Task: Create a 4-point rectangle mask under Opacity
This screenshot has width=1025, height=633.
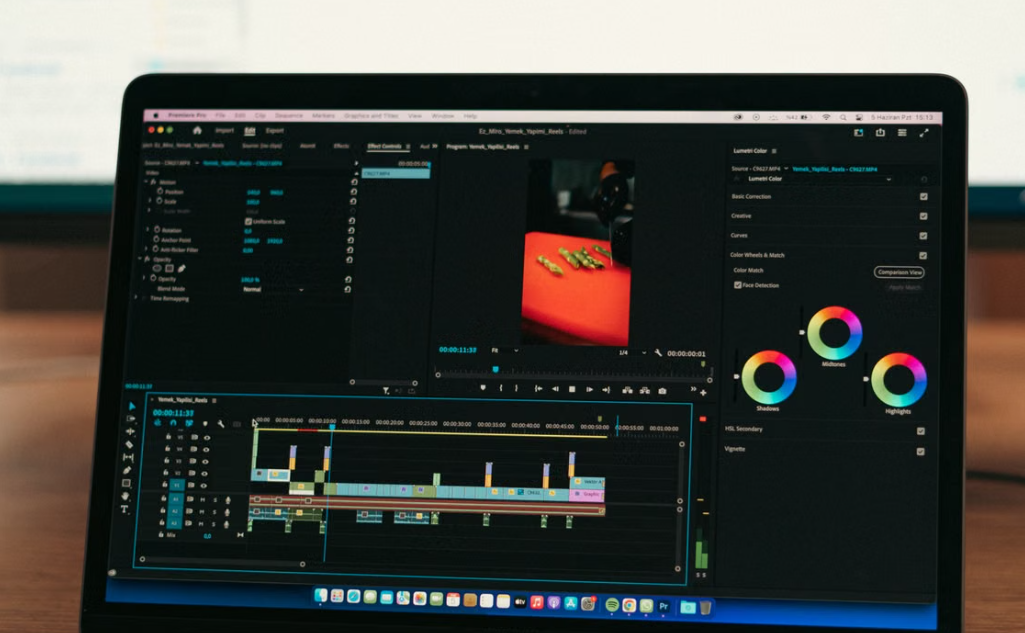Action: pos(169,268)
